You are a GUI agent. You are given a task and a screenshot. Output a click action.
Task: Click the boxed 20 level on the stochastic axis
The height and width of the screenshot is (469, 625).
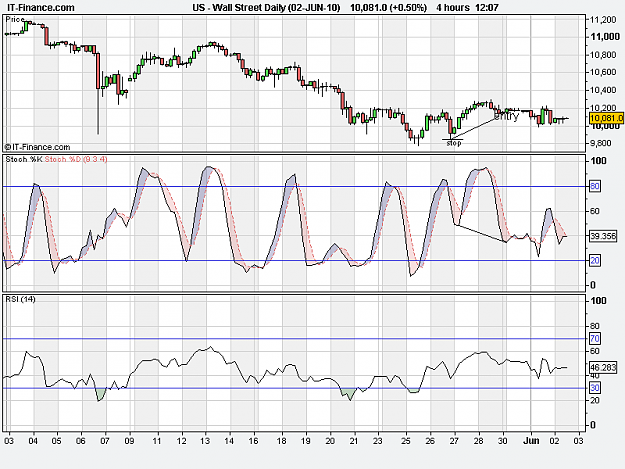point(595,261)
